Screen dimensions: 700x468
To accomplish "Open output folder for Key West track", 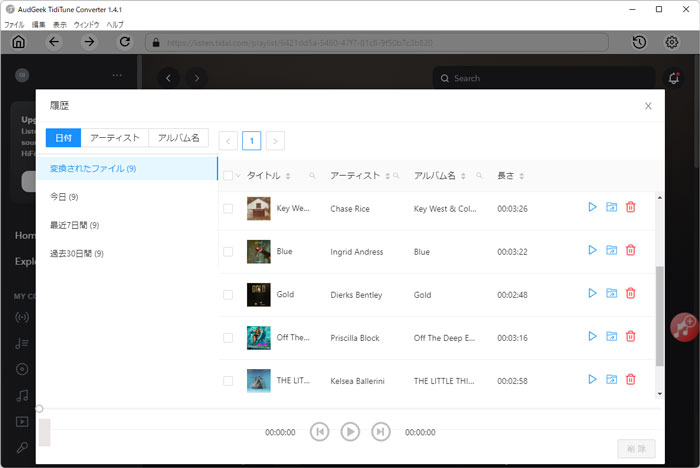I will [x=611, y=207].
